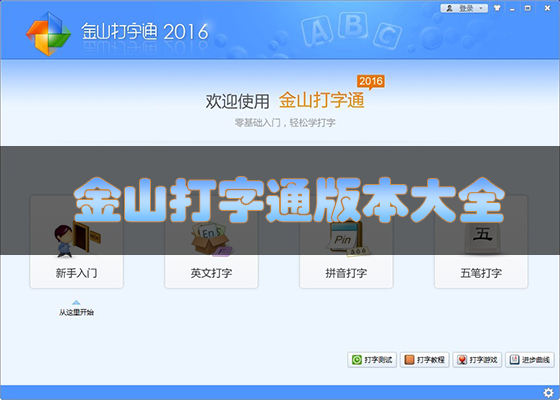This screenshot has height=400, width=560.
Task: Close the 金山打字通 window
Action: [547, 8]
